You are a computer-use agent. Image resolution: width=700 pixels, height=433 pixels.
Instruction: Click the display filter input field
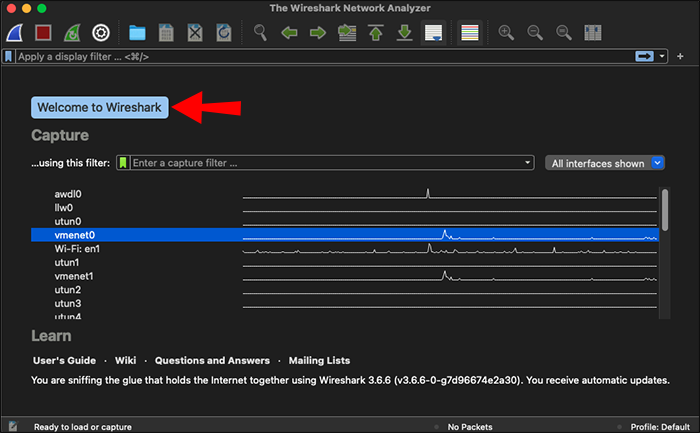(324, 56)
